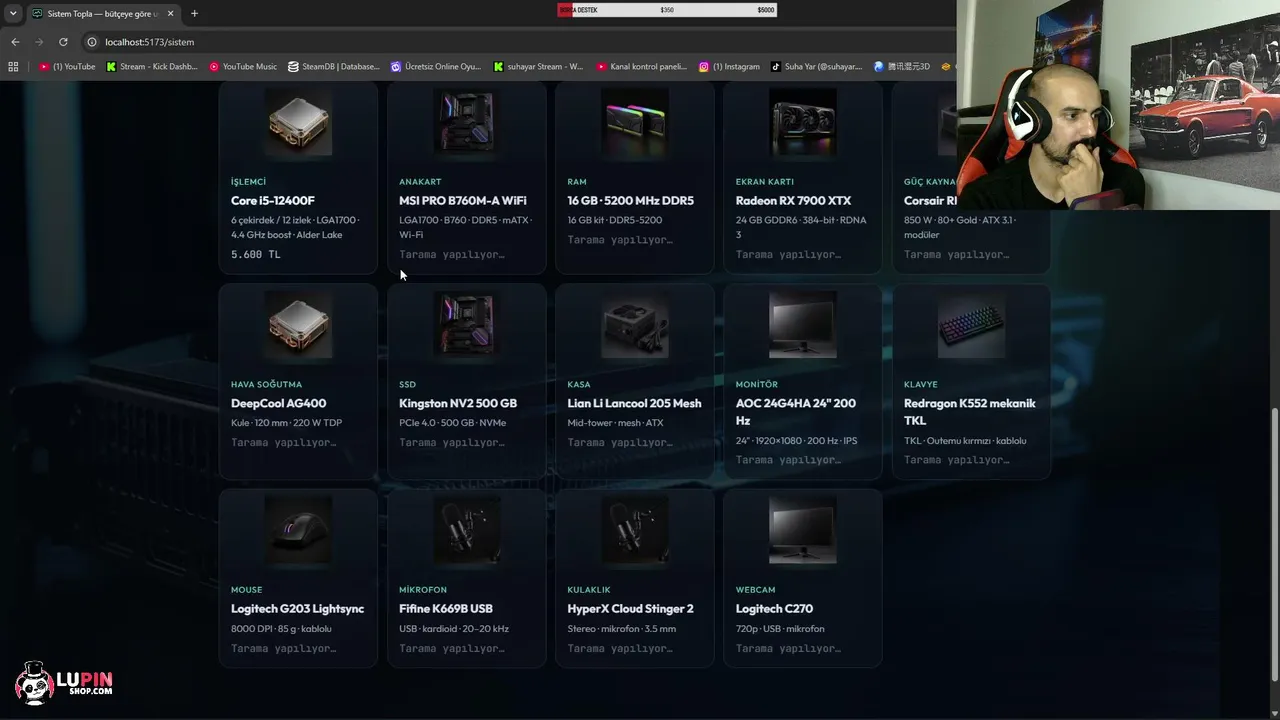Click the "8000 DPI · 85 g · kablolu" specs

[x=281, y=629]
